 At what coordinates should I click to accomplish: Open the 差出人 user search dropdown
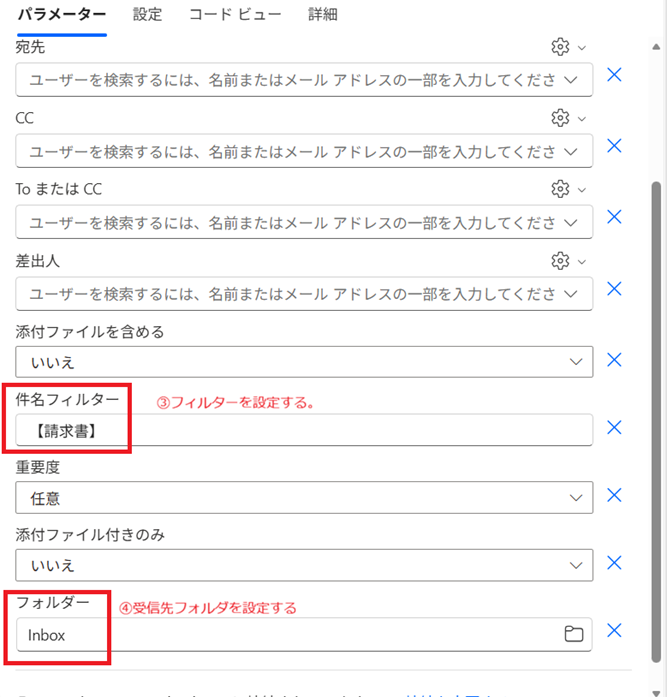572,293
